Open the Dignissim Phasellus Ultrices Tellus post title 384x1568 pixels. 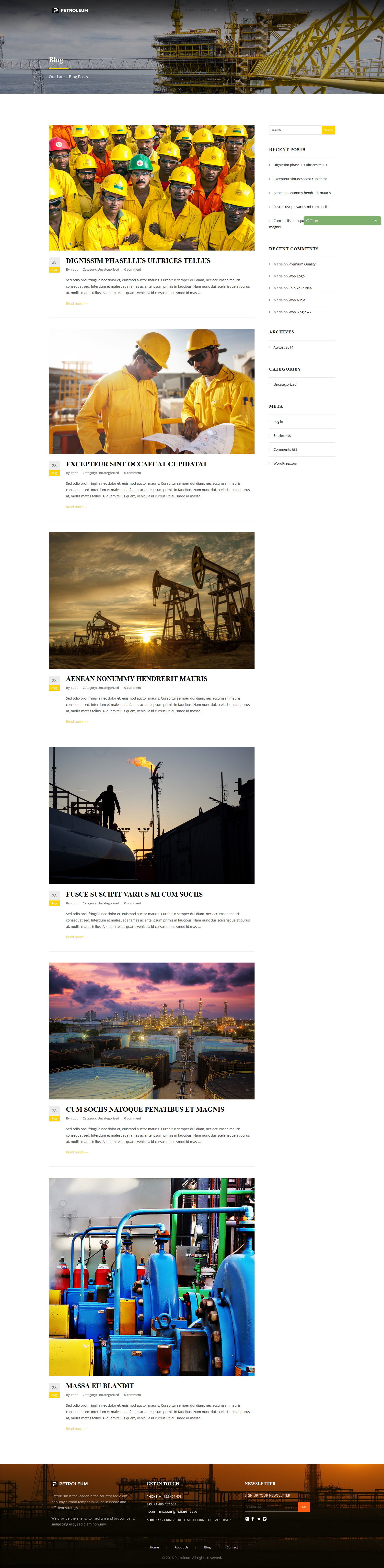point(138,261)
